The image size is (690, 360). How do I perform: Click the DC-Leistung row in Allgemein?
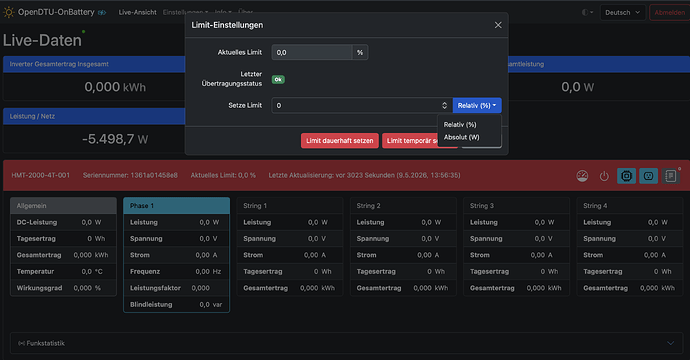point(63,222)
